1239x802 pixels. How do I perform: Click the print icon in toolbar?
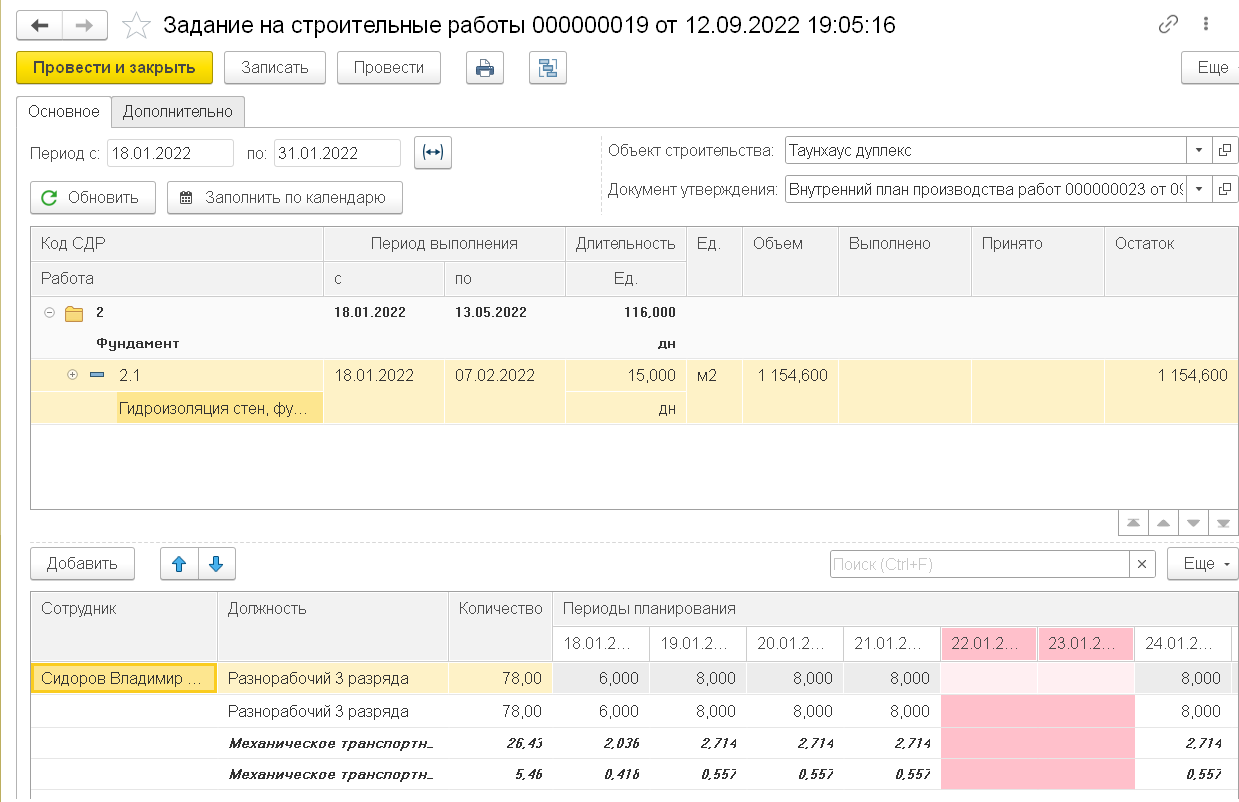[485, 68]
